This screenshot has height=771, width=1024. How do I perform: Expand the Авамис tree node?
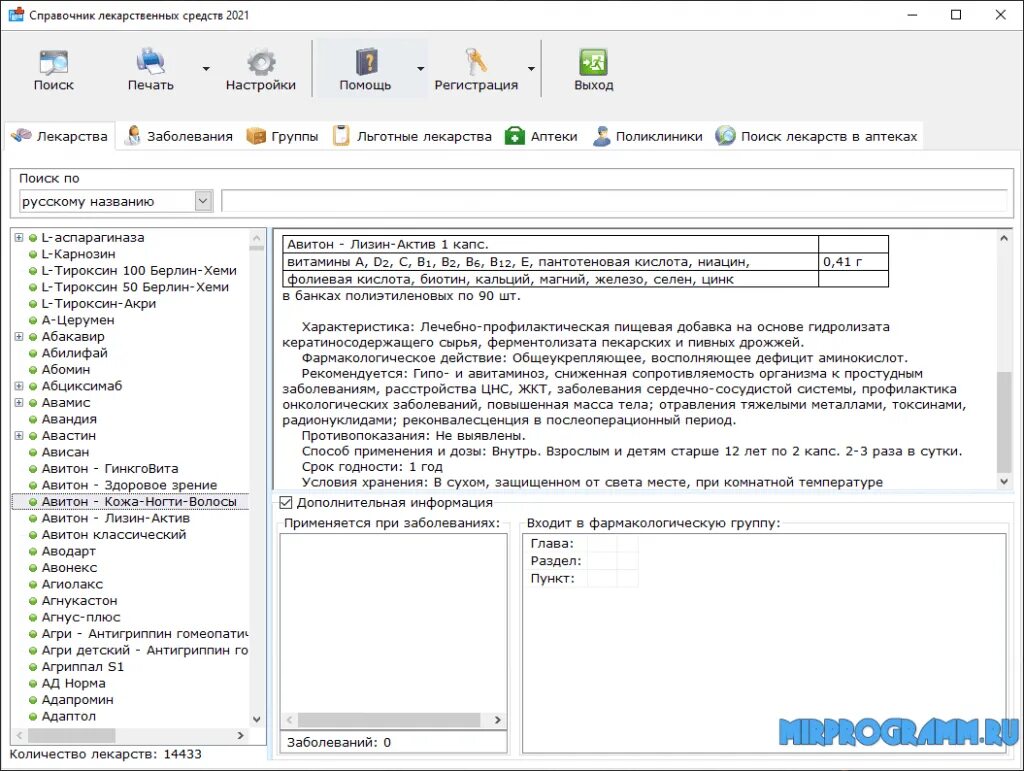pos(19,403)
